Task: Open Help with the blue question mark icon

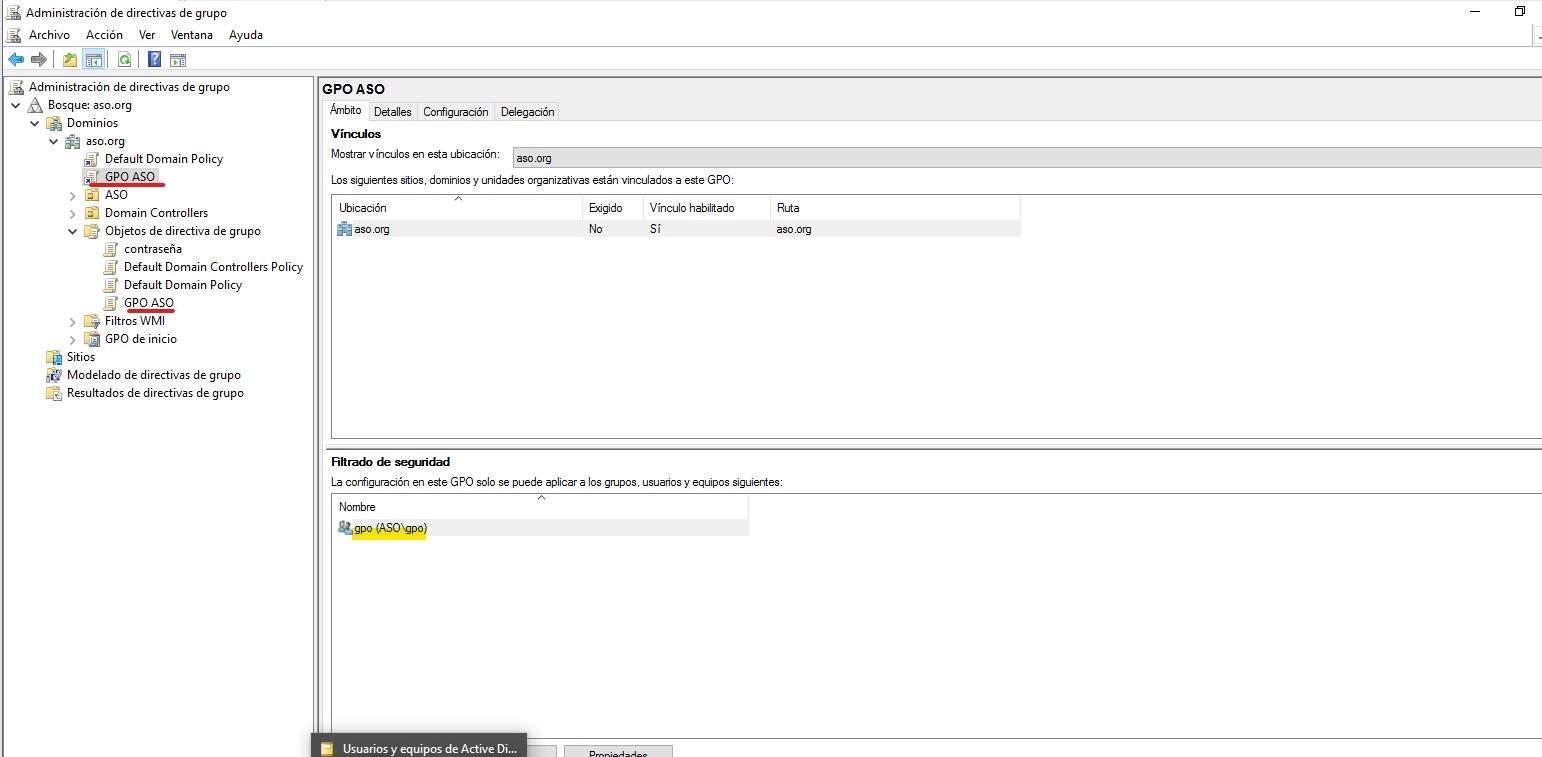Action: [155, 60]
